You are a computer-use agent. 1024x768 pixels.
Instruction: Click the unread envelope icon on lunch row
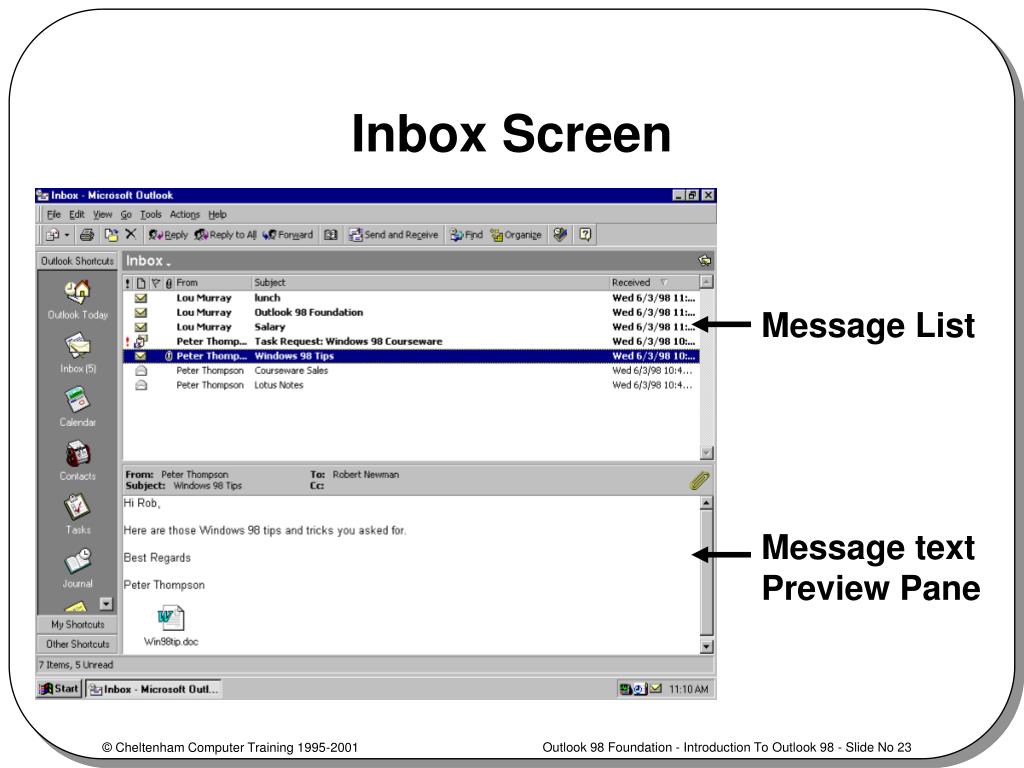(x=141, y=298)
